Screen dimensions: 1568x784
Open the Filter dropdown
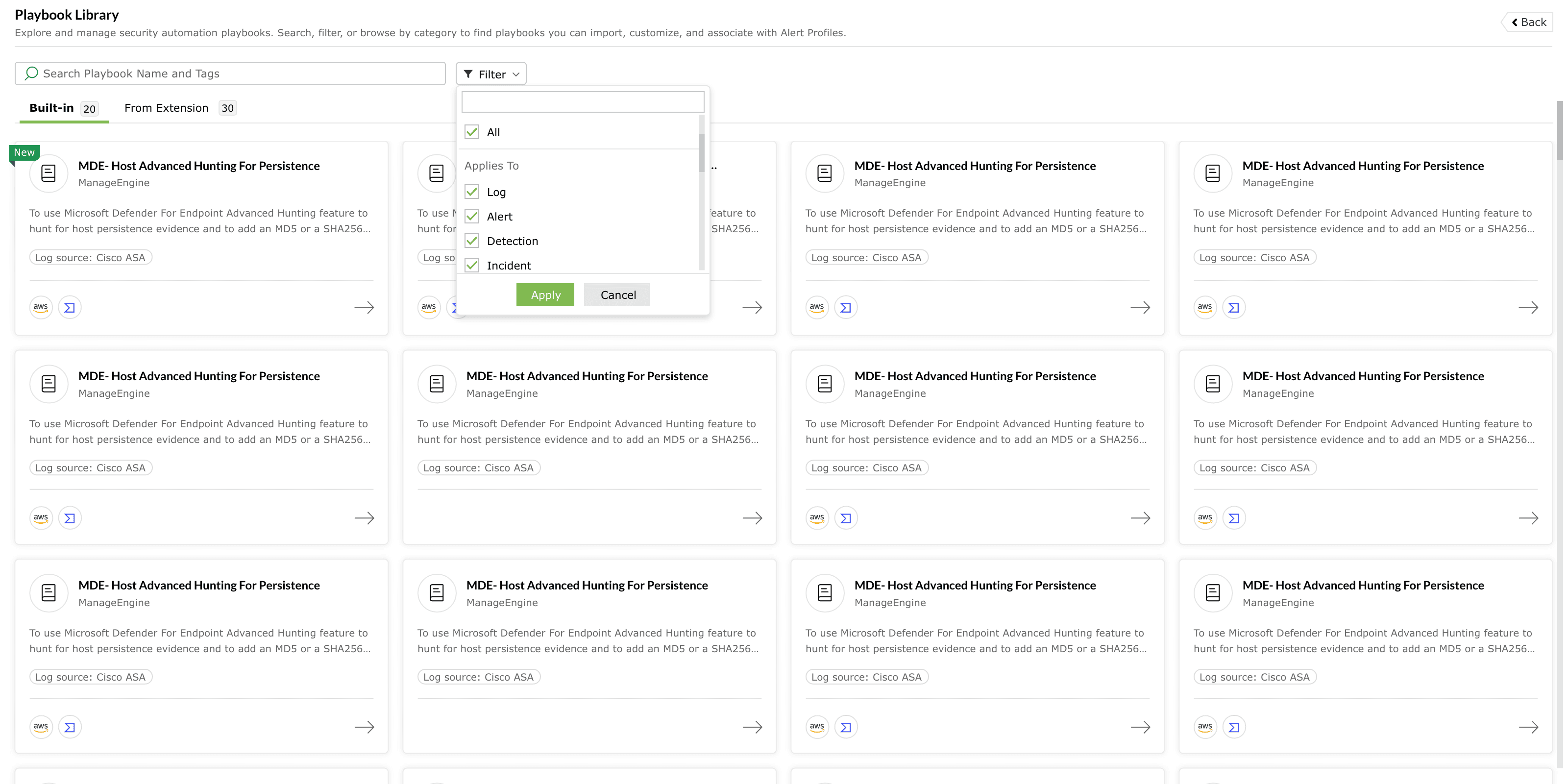point(490,73)
